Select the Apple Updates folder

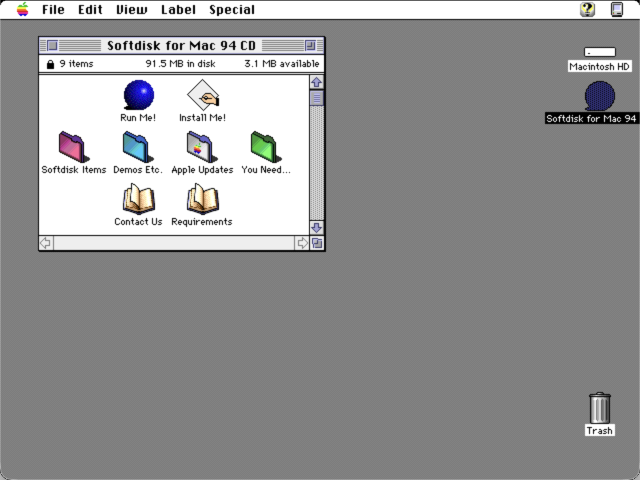[202, 147]
